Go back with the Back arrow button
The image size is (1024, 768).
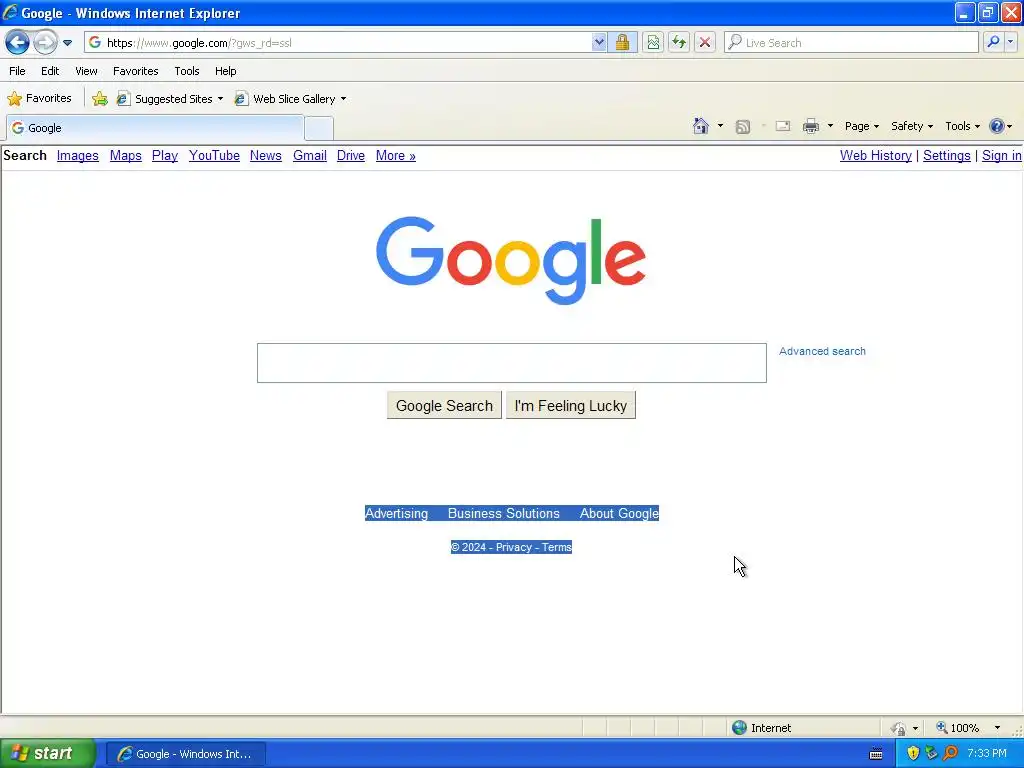point(17,42)
